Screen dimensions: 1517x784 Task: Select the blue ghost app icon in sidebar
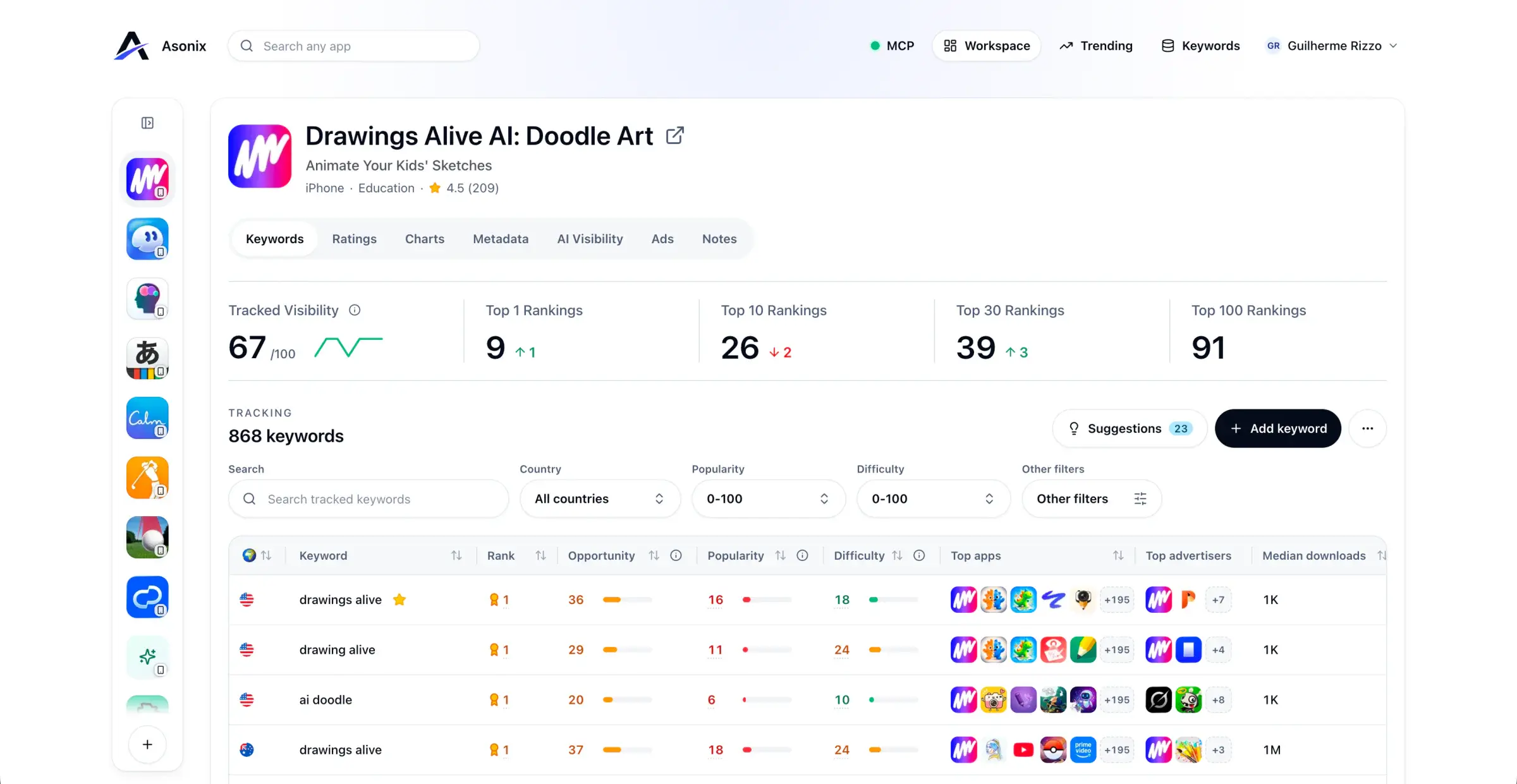coord(147,239)
